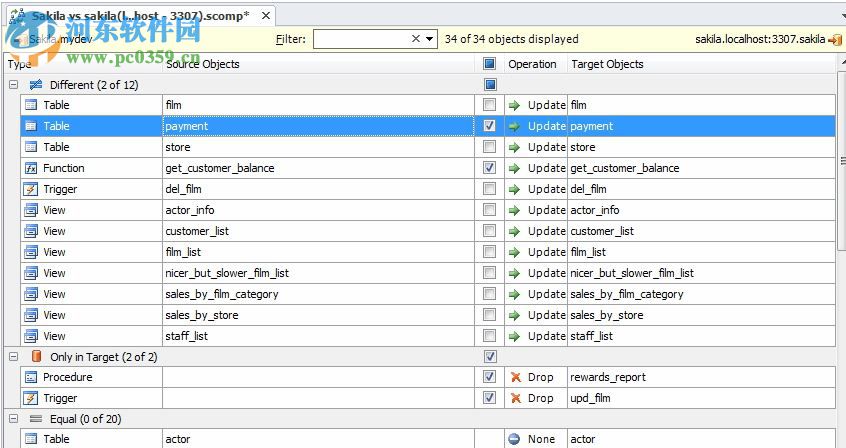This screenshot has height=448, width=846.
Task: Collapse the Equal group
Action: pos(14,419)
